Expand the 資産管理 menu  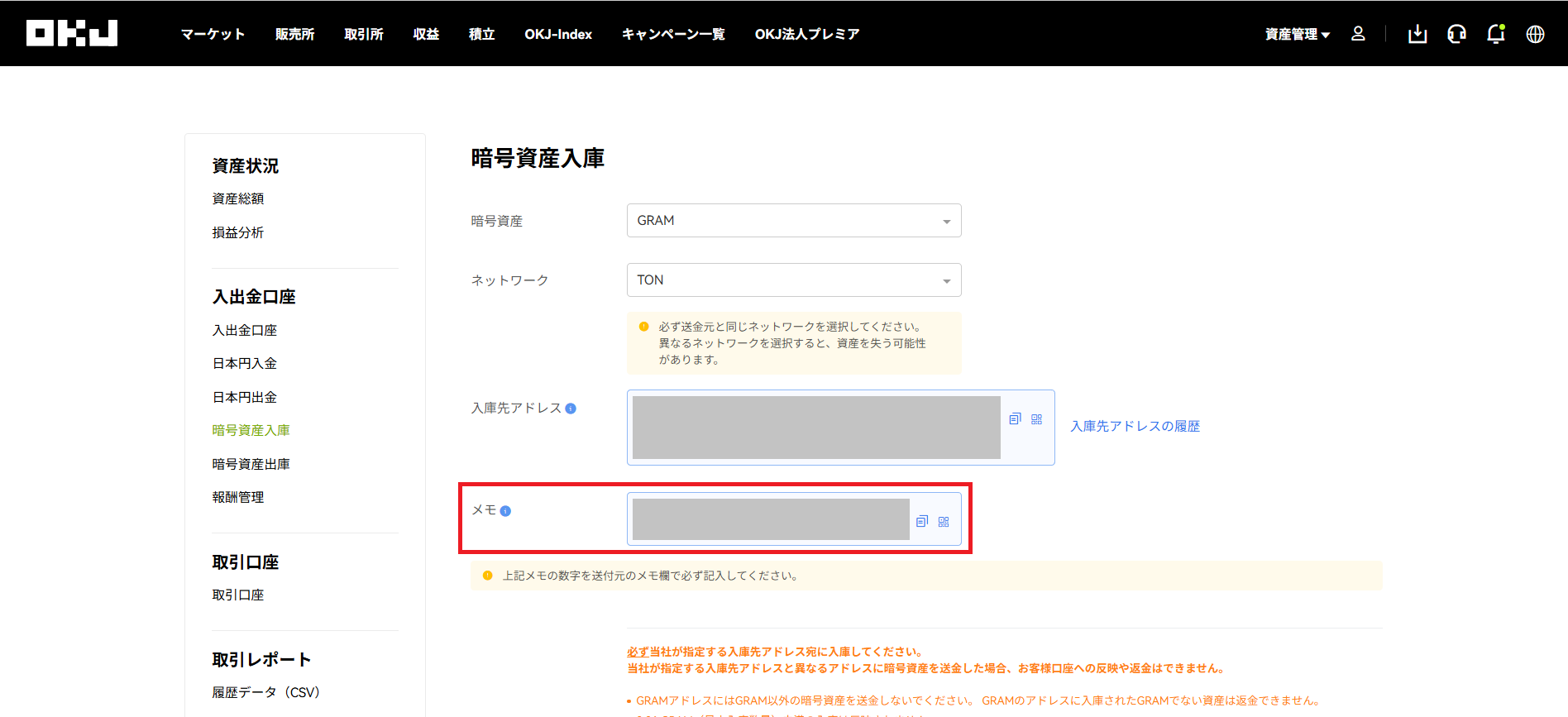click(1297, 34)
